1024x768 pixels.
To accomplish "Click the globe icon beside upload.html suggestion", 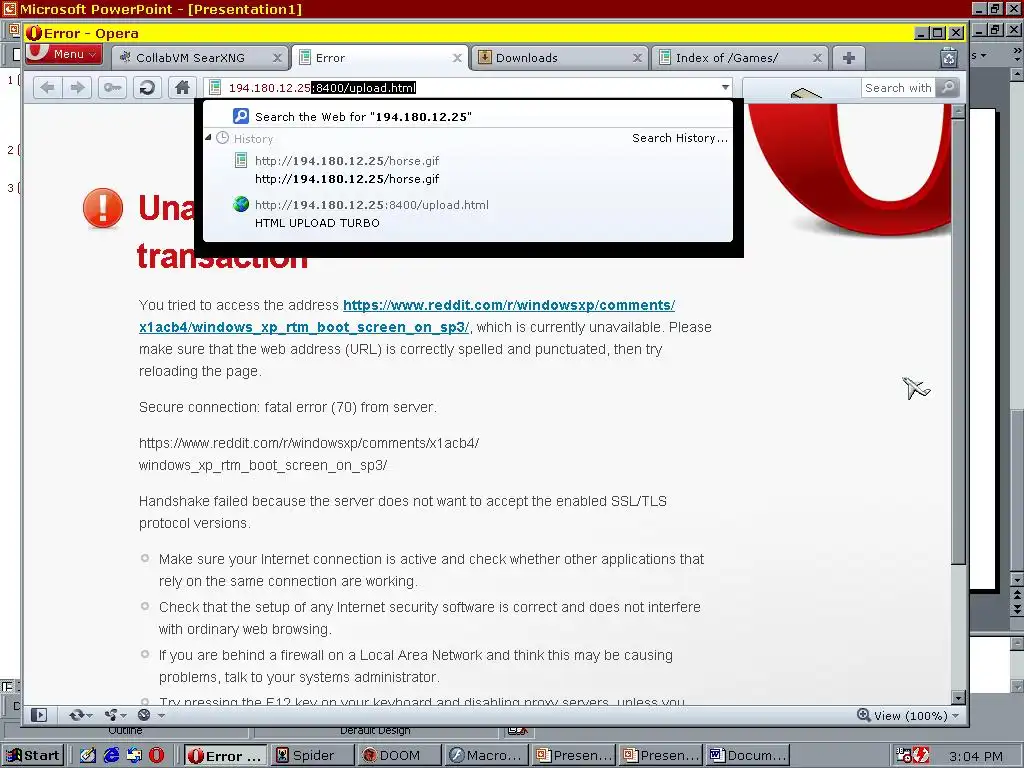I will [241, 204].
